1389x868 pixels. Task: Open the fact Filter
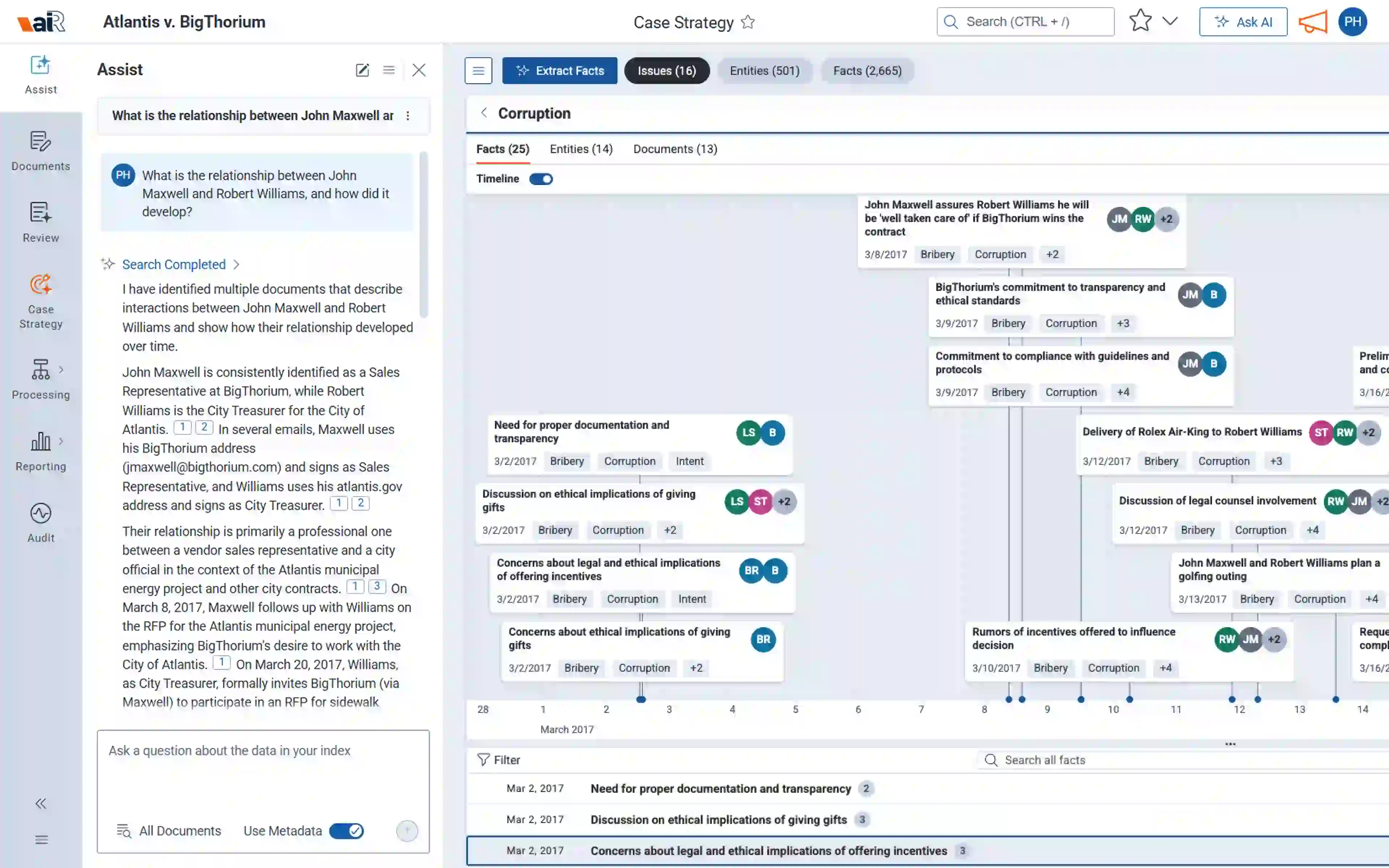tap(498, 760)
